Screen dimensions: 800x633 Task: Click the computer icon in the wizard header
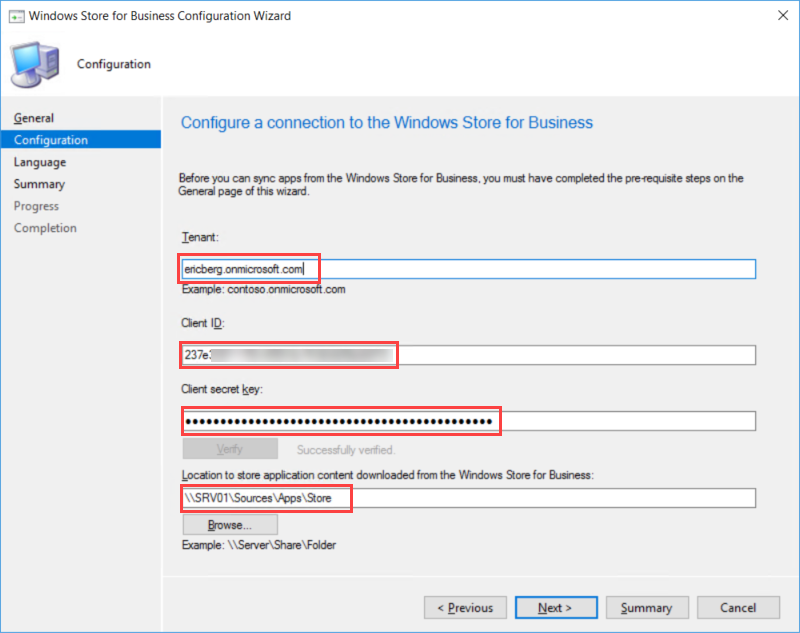tap(35, 65)
